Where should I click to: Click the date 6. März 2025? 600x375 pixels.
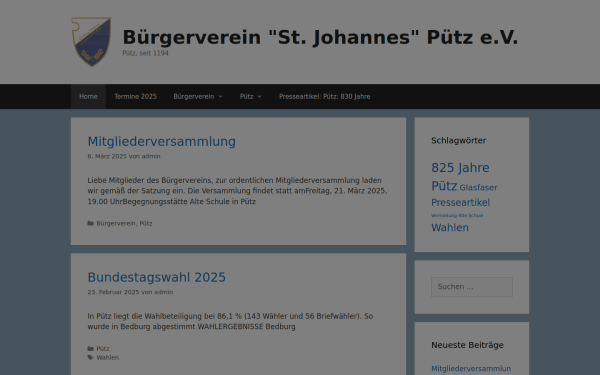107,156
